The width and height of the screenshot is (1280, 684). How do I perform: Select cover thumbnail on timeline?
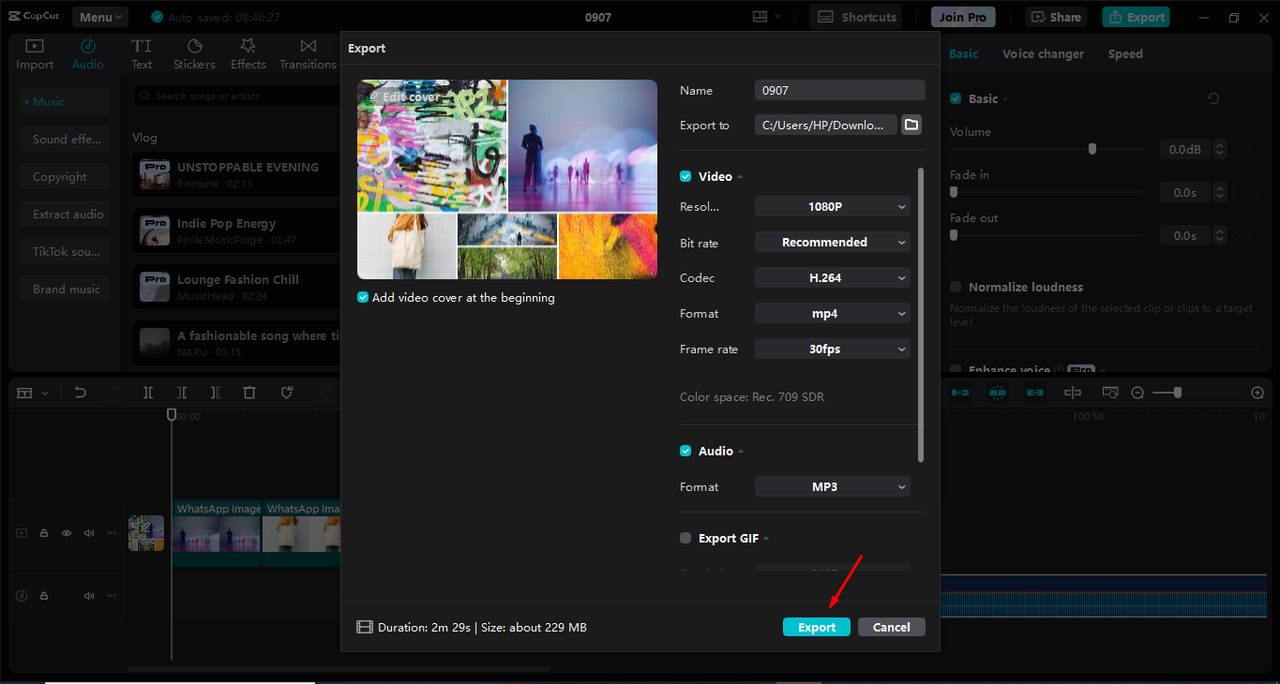pyautogui.click(x=146, y=533)
